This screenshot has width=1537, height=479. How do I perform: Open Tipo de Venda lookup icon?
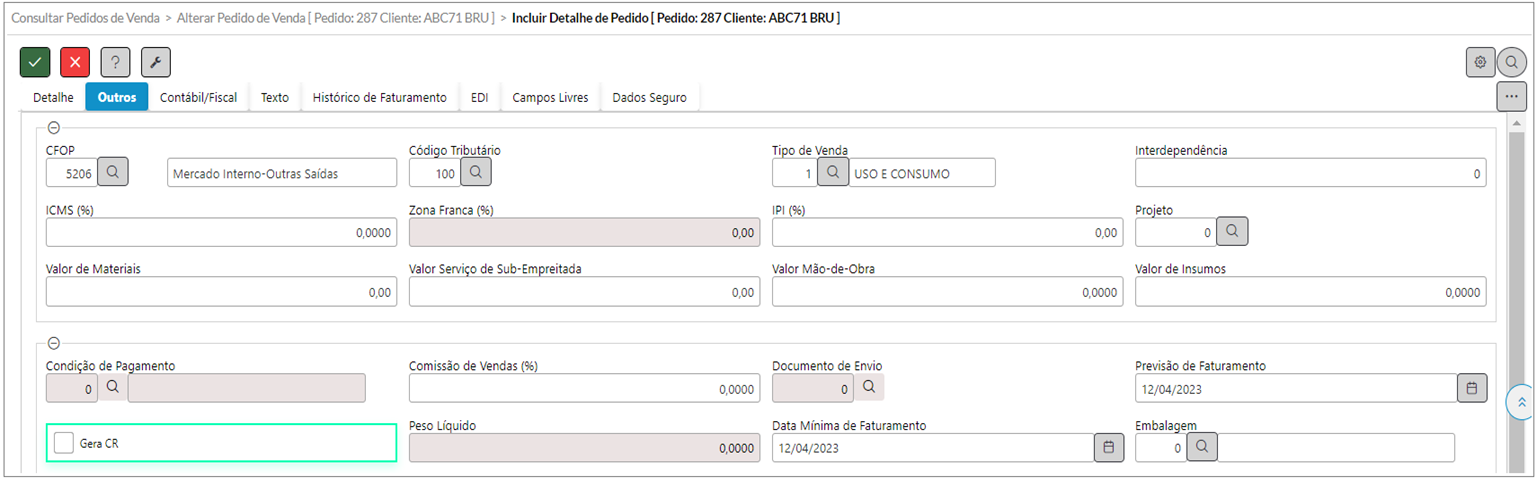pyautogui.click(x=833, y=172)
